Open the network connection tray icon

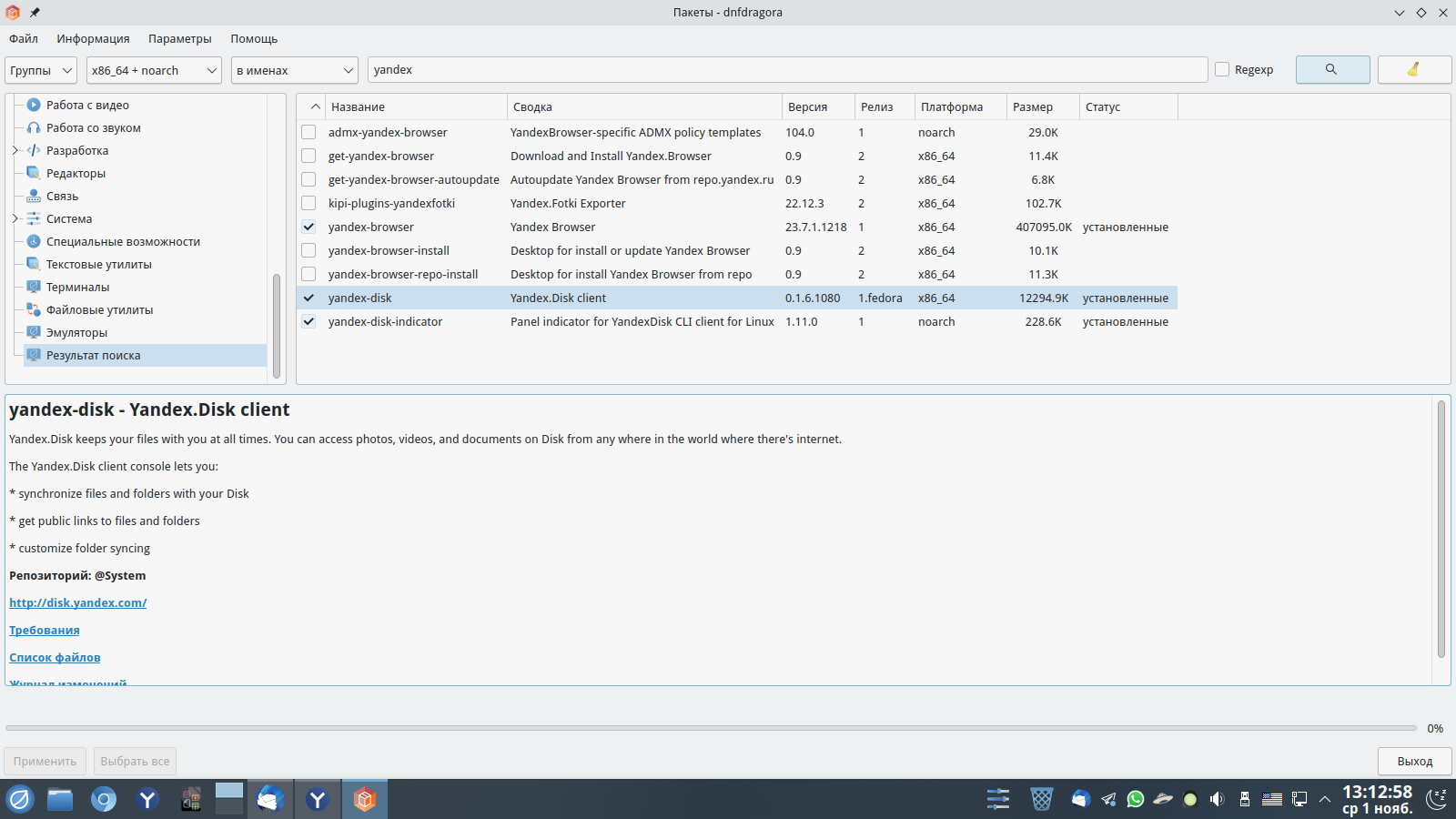point(1299,799)
